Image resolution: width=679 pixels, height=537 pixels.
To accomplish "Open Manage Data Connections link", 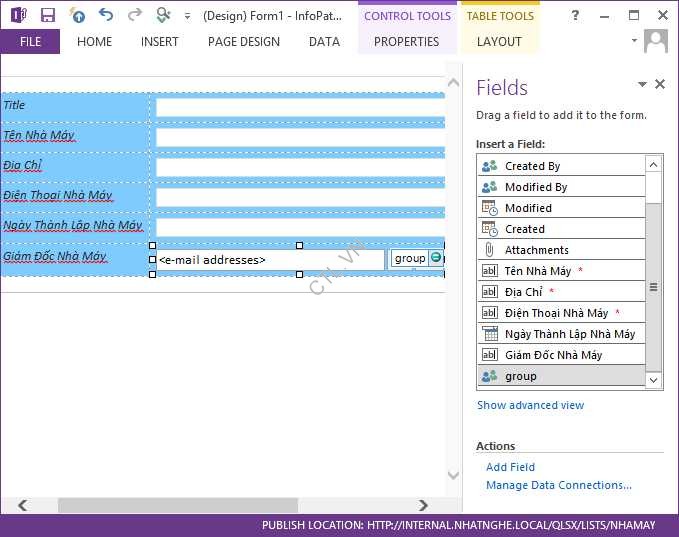I will click(558, 485).
